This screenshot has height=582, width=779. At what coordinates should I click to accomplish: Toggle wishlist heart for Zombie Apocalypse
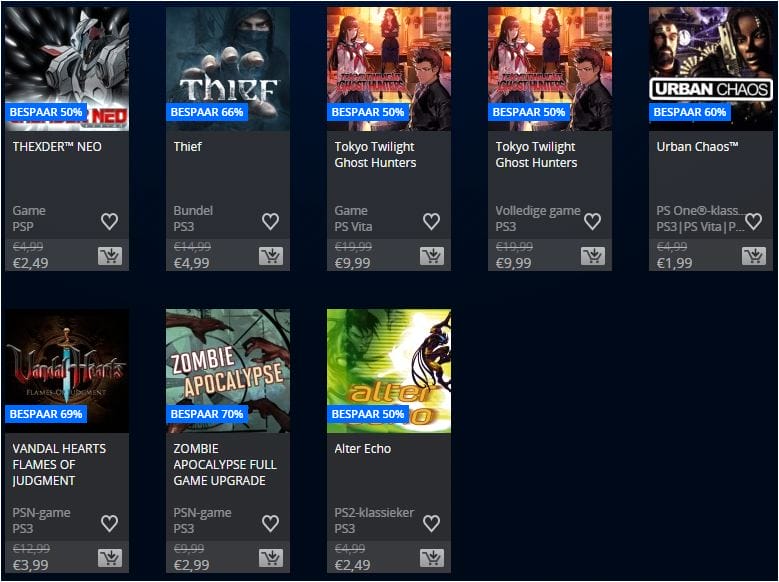tap(271, 523)
